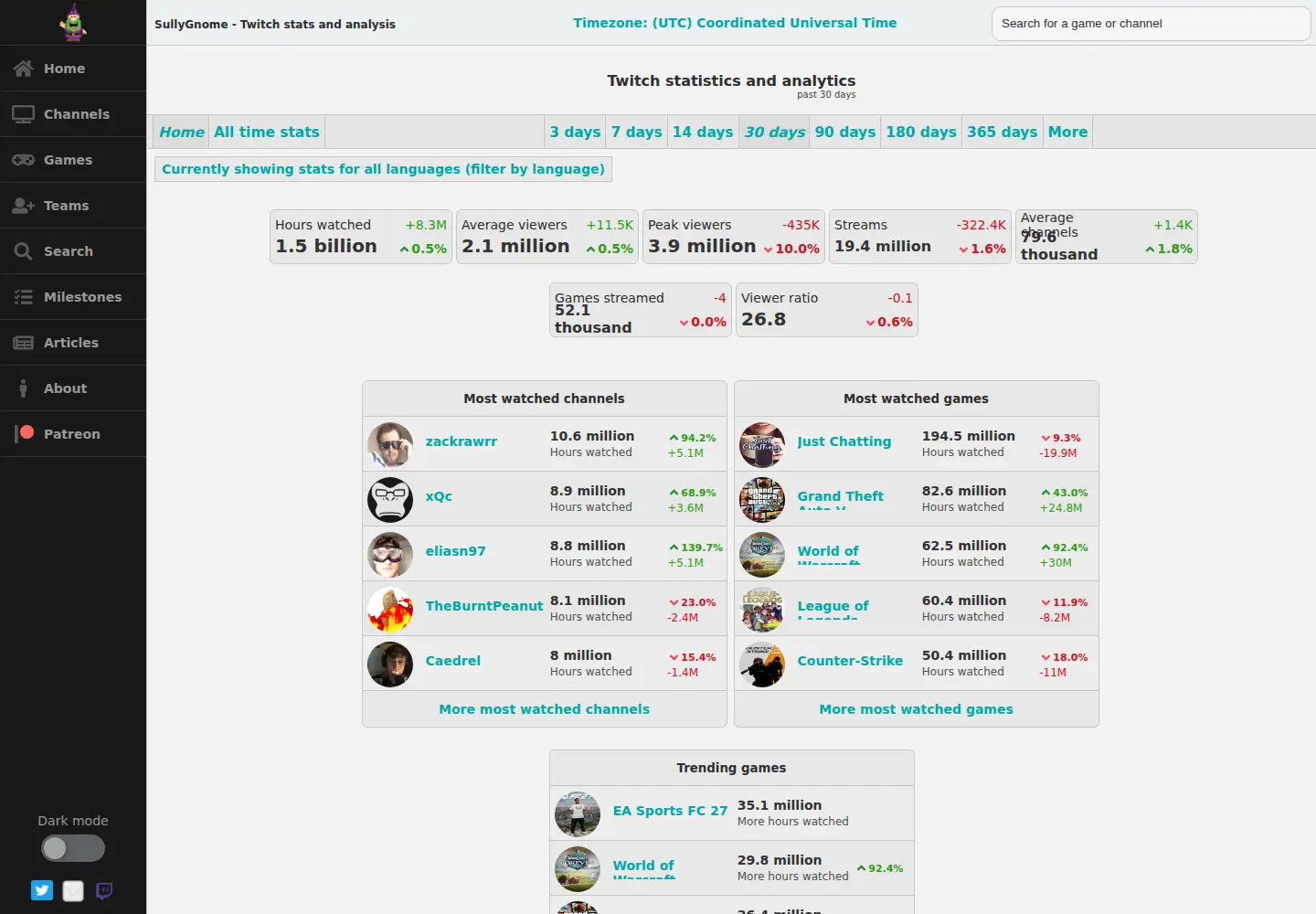This screenshot has height=914, width=1316.
Task: Click "35.1 million" trending value
Action: (779, 805)
